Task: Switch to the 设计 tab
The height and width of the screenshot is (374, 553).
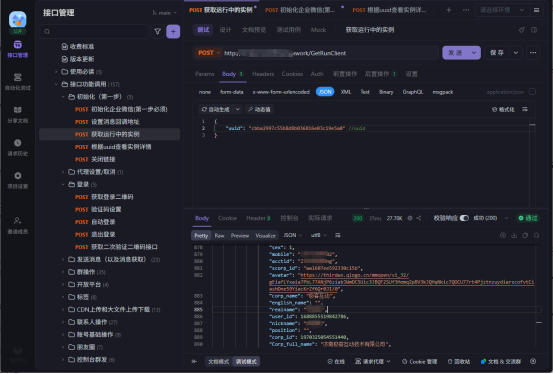Action: [x=225, y=30]
